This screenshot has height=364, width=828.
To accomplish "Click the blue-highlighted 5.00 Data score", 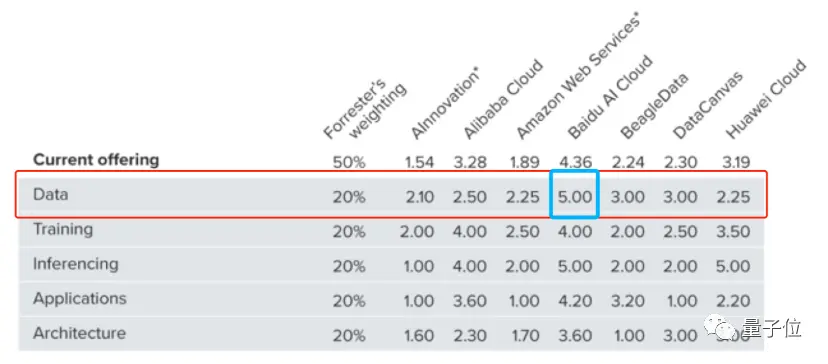I will coord(575,197).
